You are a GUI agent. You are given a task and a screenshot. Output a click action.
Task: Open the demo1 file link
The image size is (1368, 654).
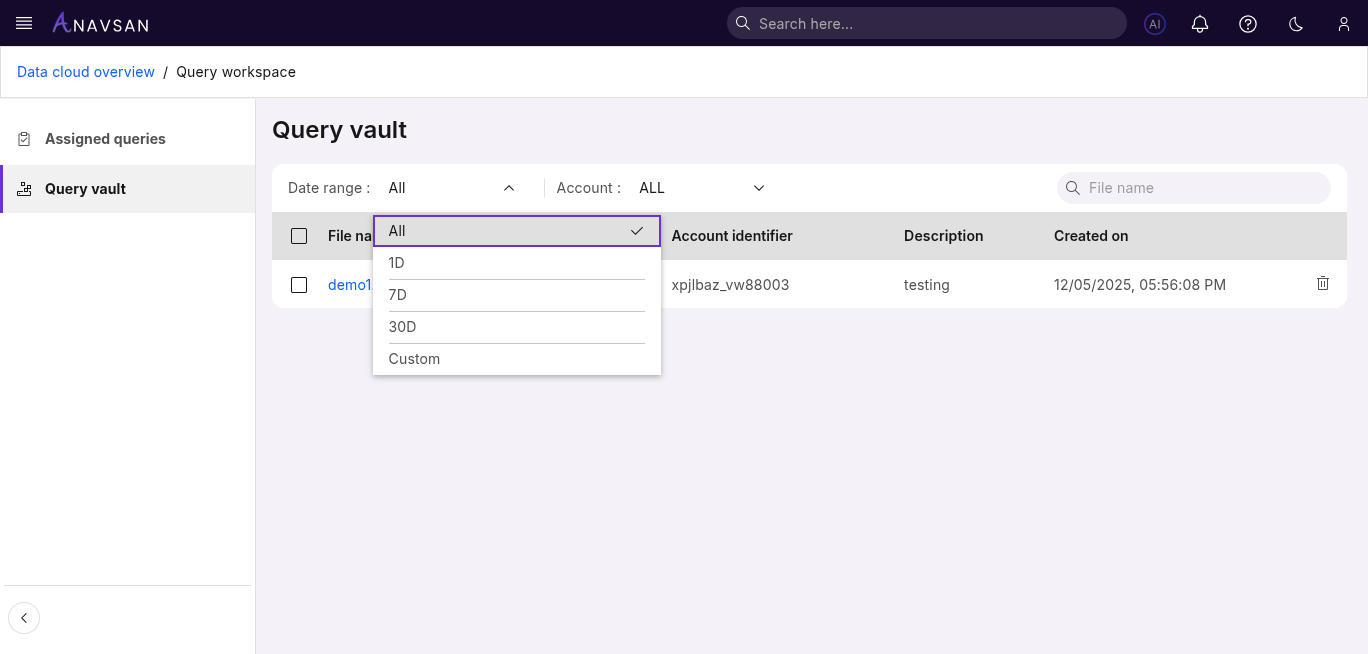(x=348, y=284)
